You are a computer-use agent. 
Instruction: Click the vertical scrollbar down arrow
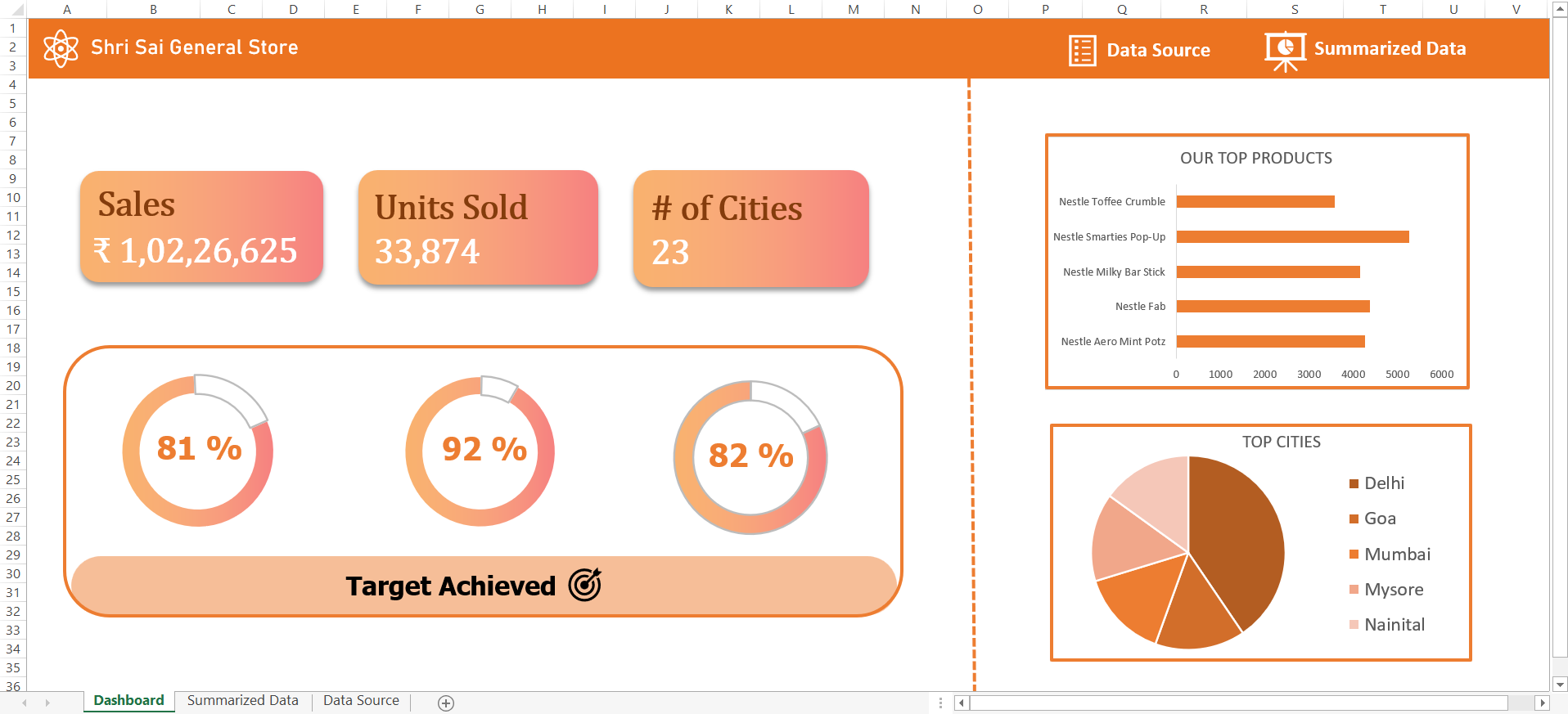(x=1560, y=685)
